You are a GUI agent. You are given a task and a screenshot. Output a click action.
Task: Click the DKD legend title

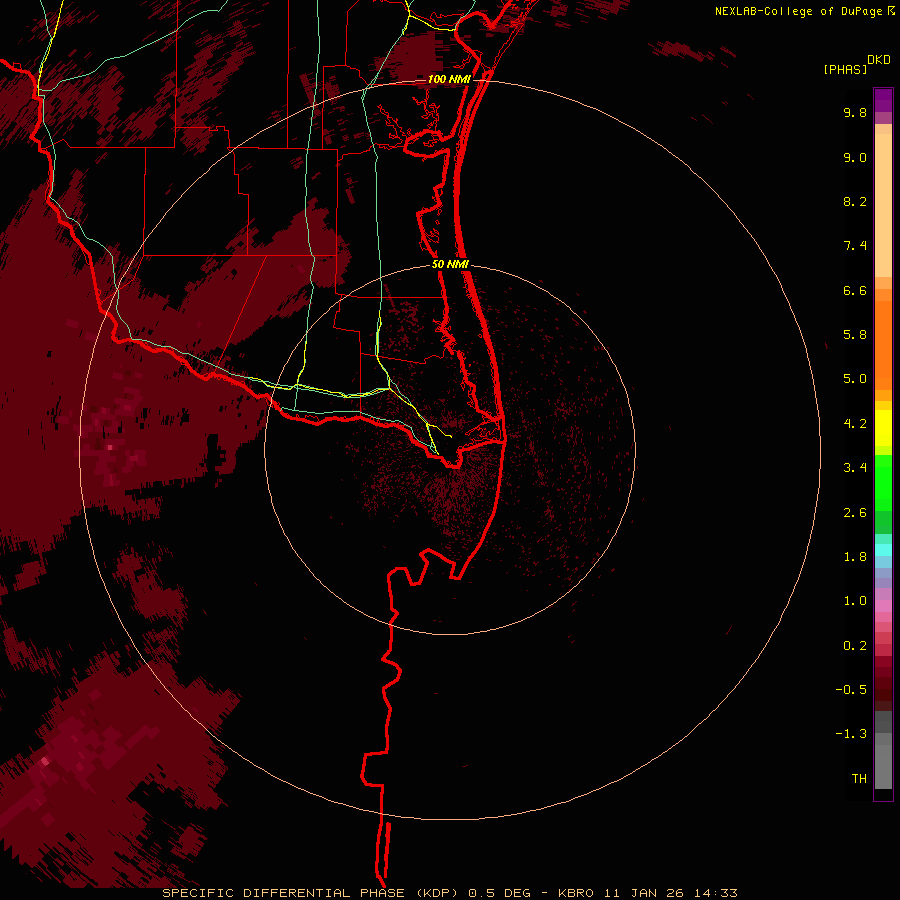pyautogui.click(x=878, y=60)
